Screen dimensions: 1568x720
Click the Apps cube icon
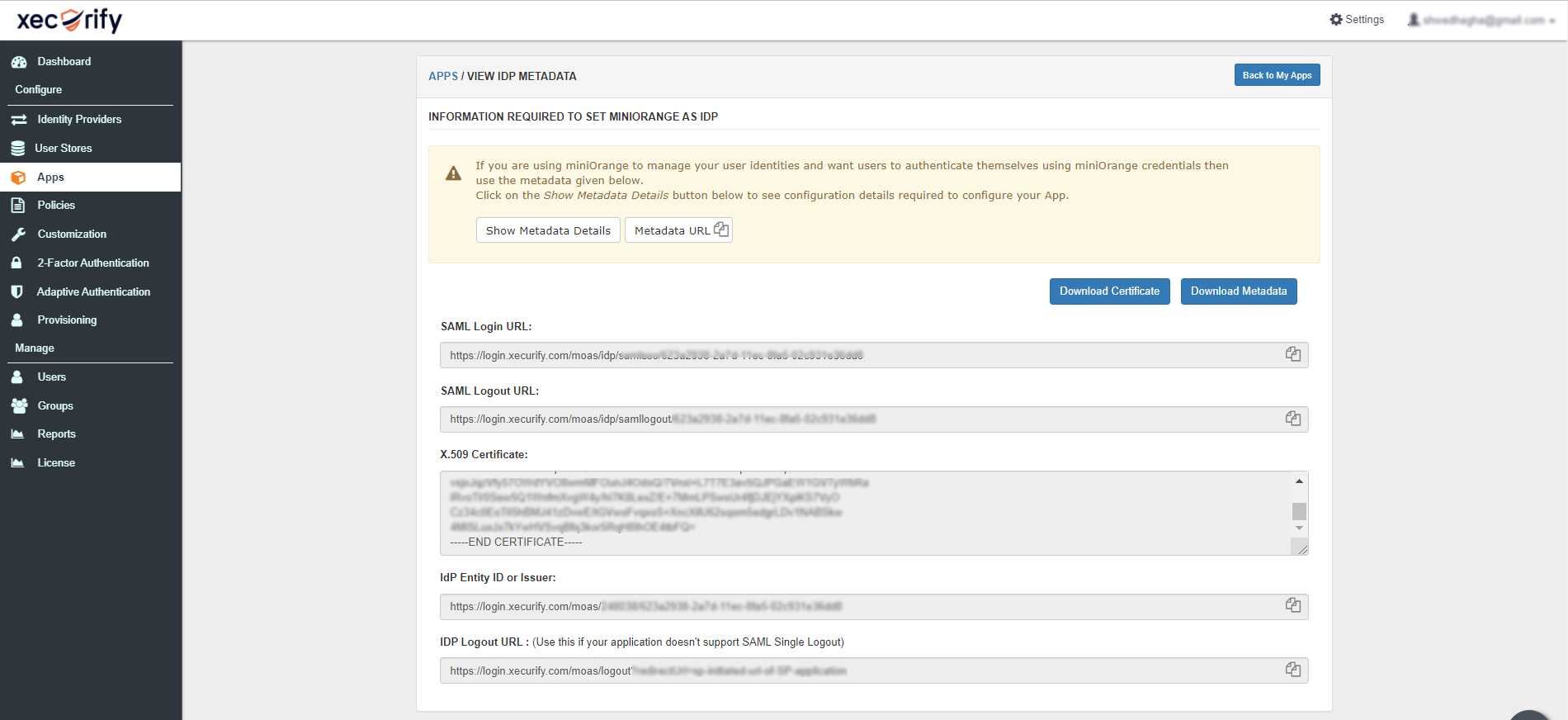[x=18, y=178]
